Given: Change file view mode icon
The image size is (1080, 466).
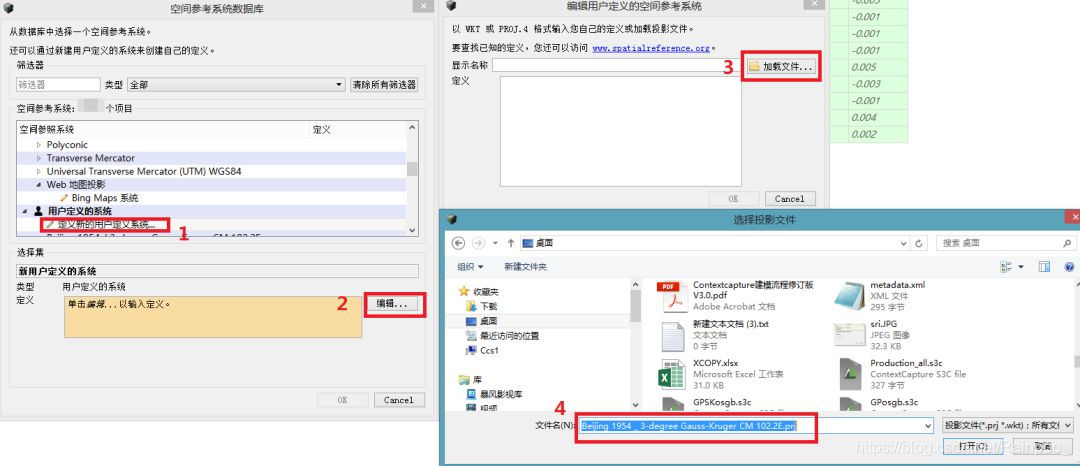Looking at the screenshot, I should 1006,266.
